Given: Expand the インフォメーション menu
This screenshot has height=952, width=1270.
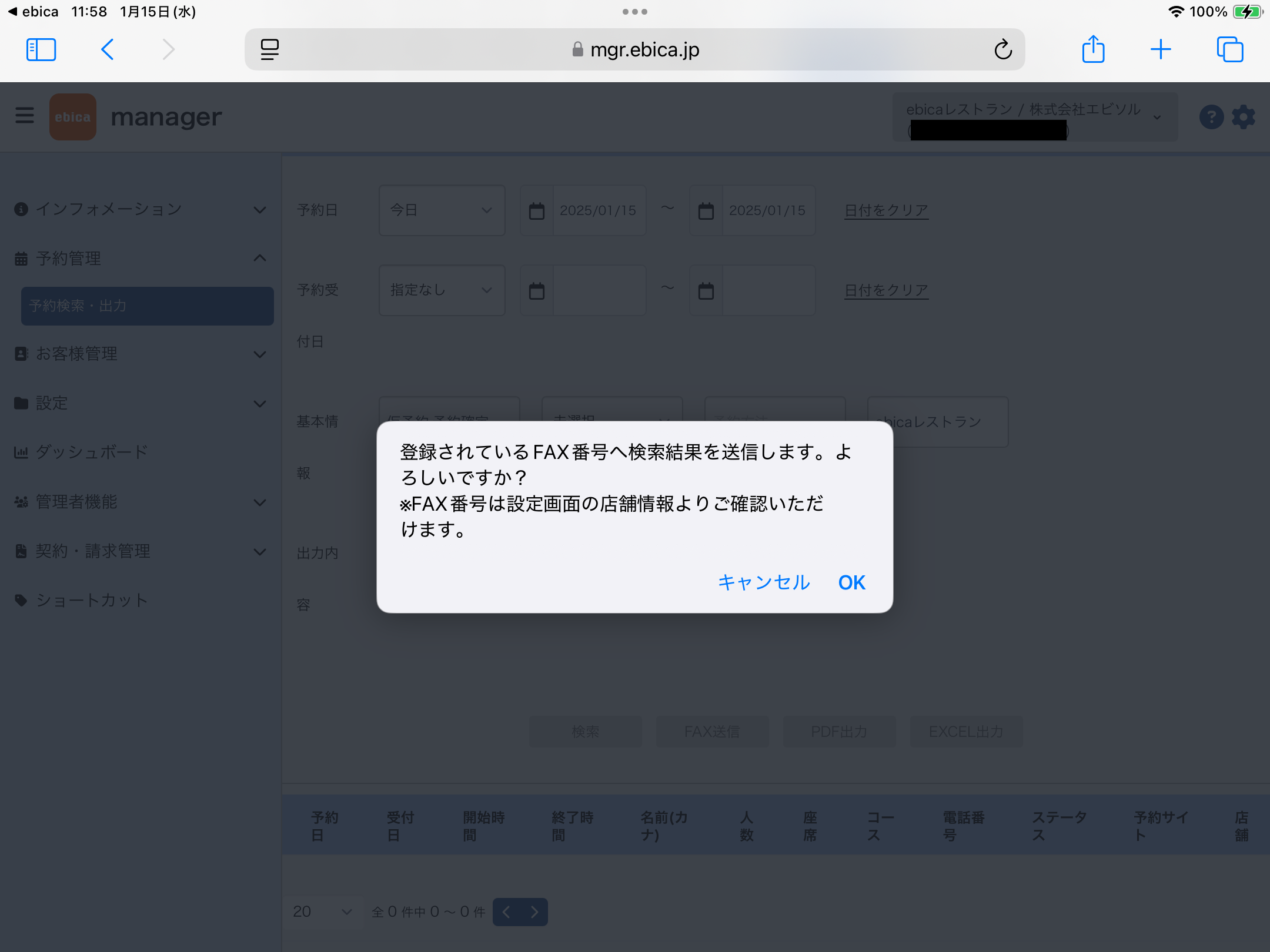Looking at the screenshot, I should tap(140, 209).
